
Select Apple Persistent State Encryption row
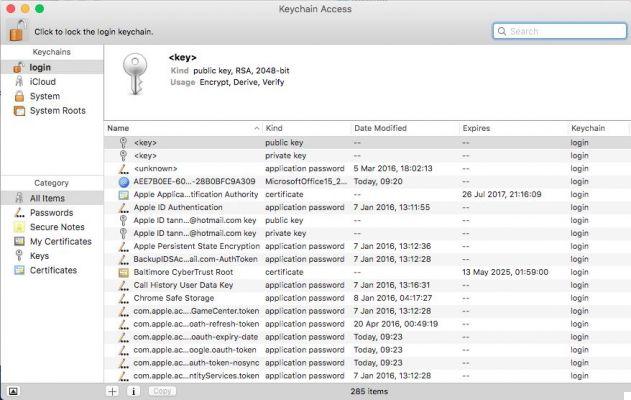[367, 246]
